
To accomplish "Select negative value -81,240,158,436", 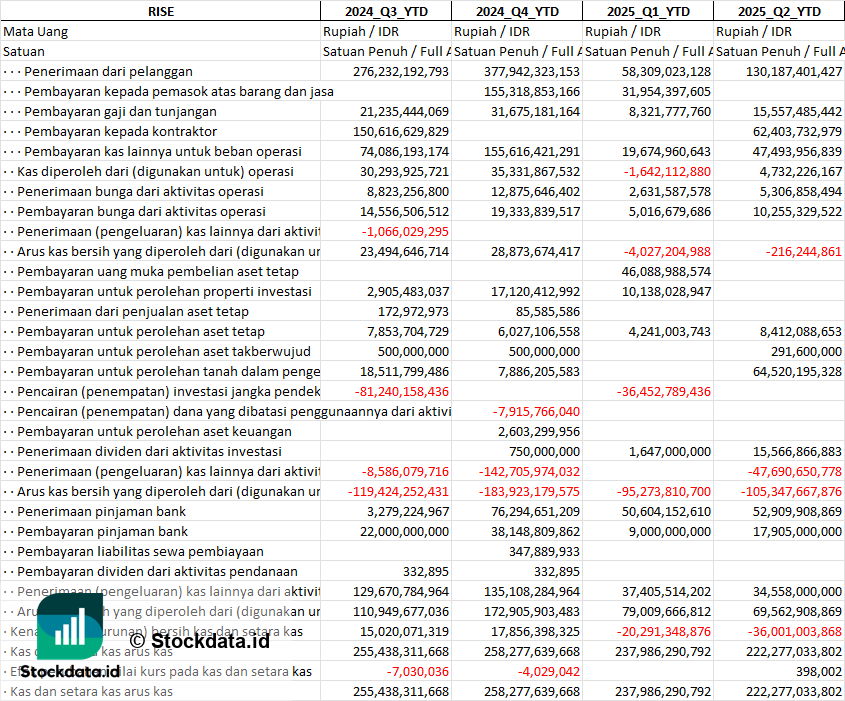I will tap(401, 391).
